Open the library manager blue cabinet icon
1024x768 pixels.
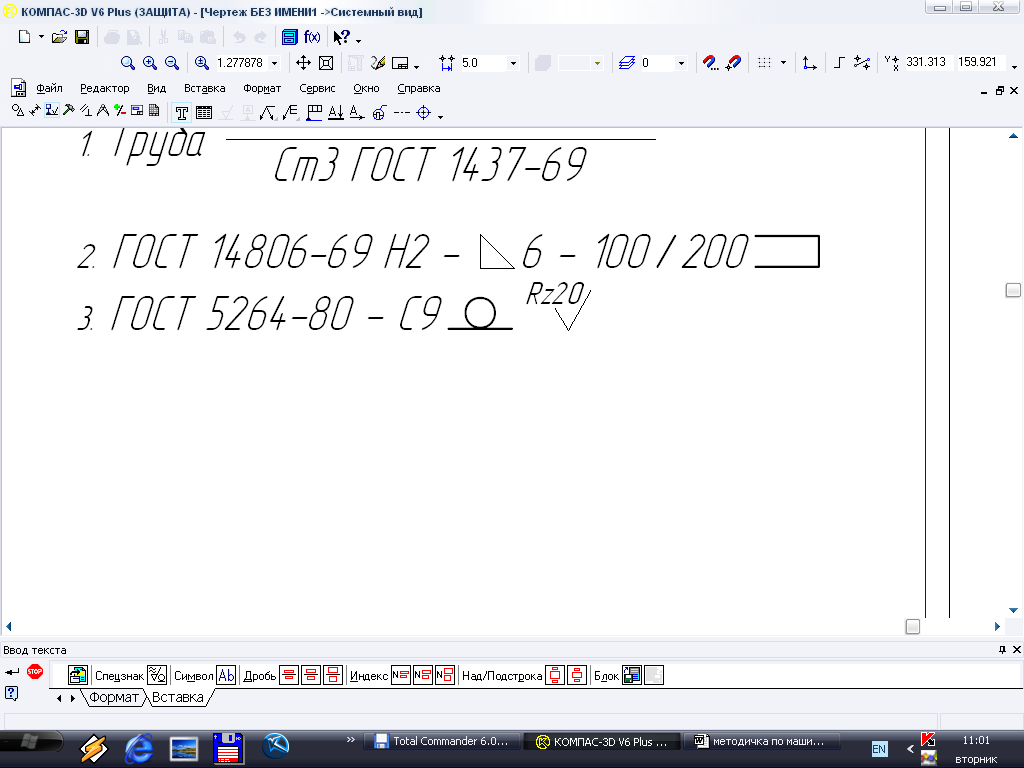[289, 37]
